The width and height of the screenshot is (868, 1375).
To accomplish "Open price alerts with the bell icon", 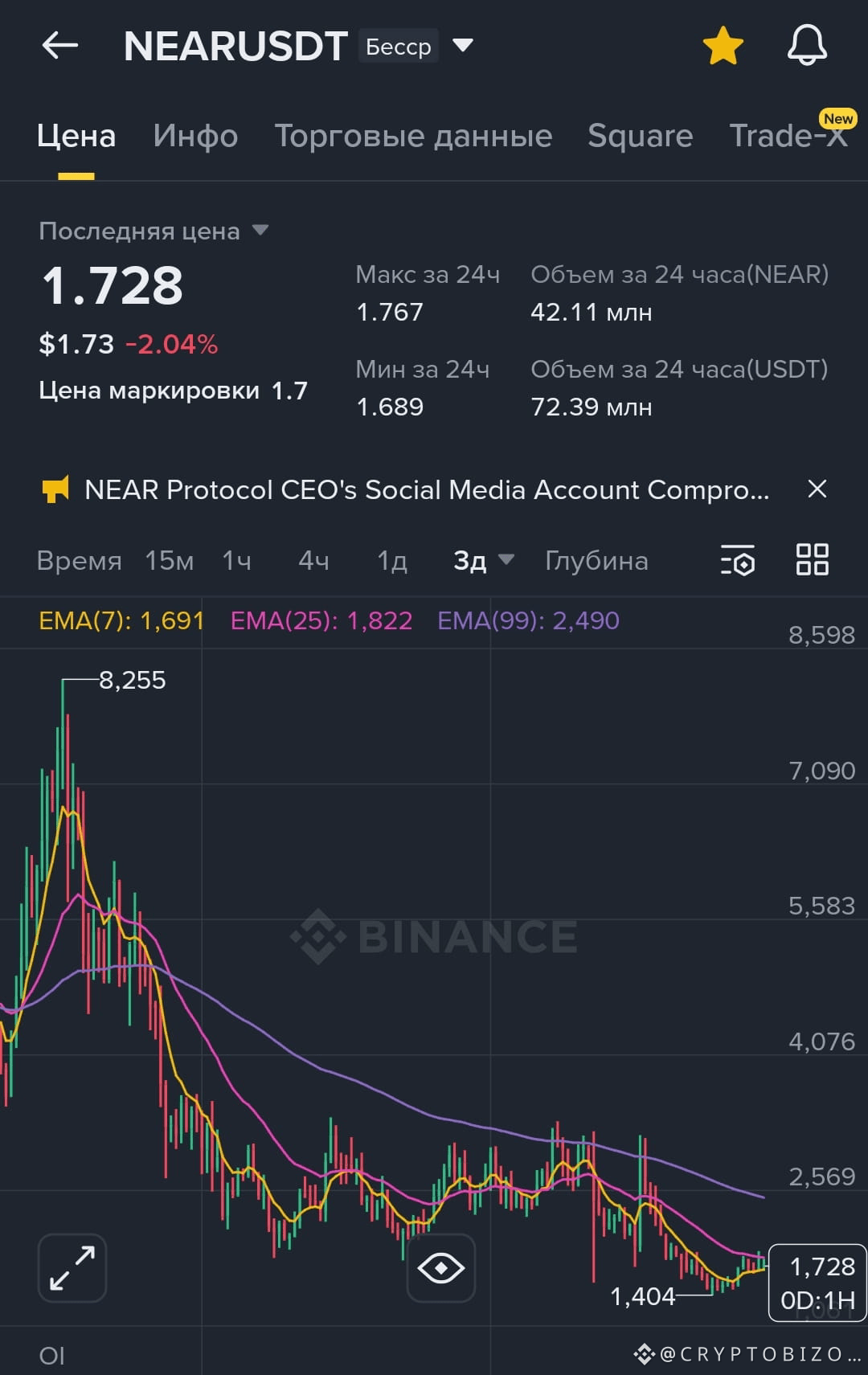I will coord(807,45).
